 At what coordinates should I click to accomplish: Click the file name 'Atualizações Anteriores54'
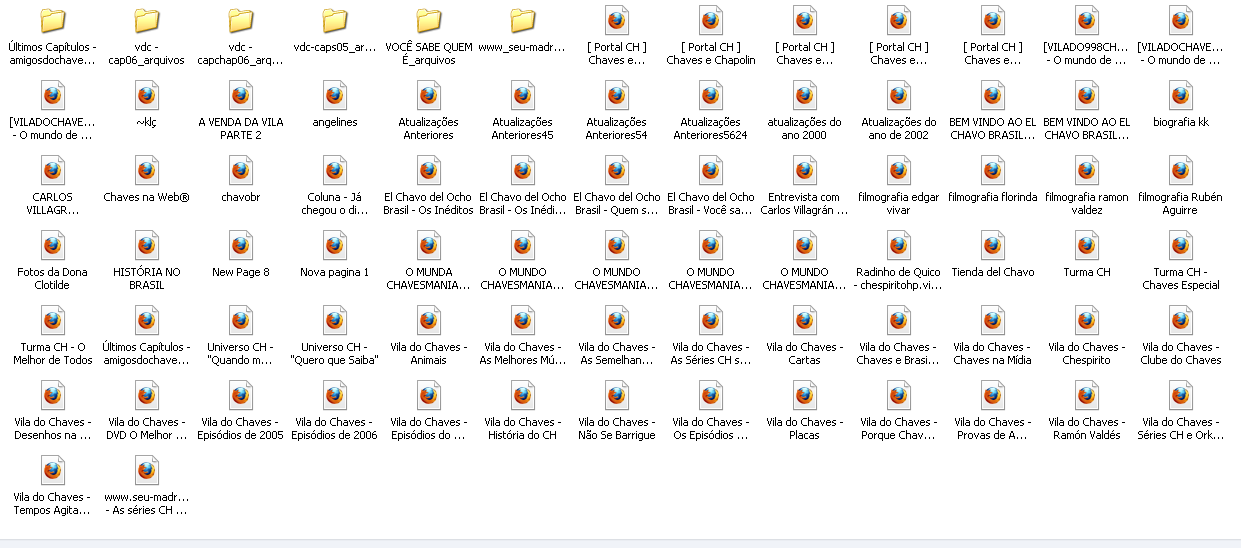click(616, 129)
